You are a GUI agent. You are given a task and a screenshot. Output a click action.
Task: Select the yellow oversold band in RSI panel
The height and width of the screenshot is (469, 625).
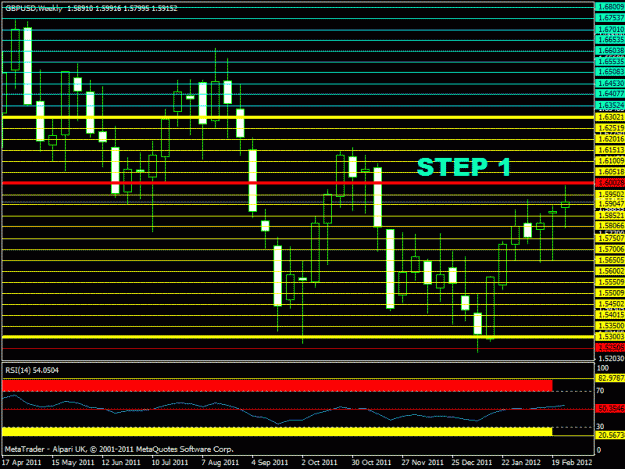(277, 432)
